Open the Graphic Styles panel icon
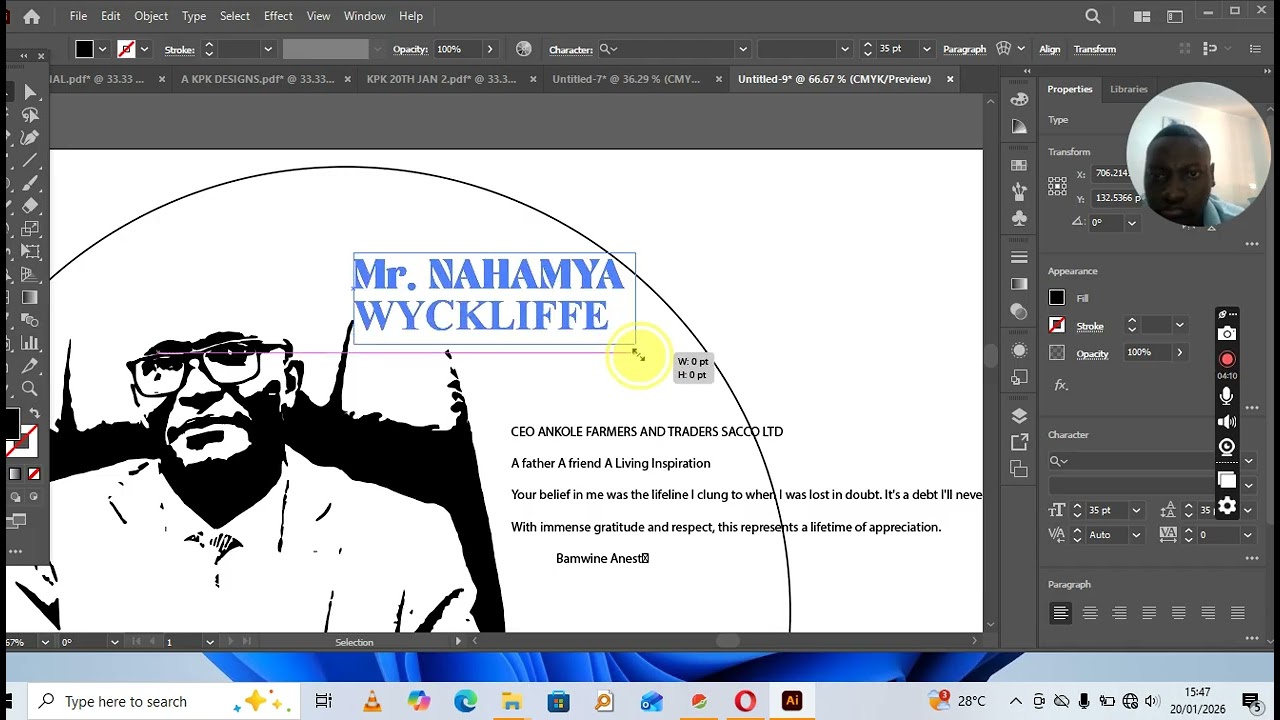This screenshot has width=1280, height=720. coord(1019,377)
